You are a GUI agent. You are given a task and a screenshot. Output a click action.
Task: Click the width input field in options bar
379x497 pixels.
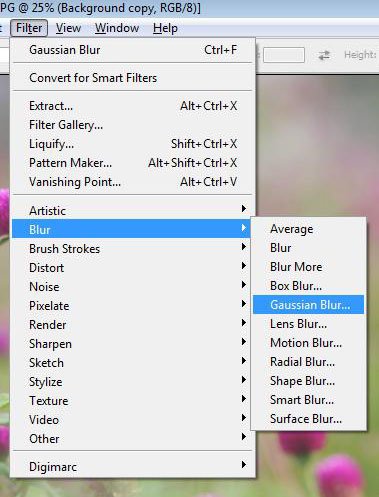pos(284,55)
